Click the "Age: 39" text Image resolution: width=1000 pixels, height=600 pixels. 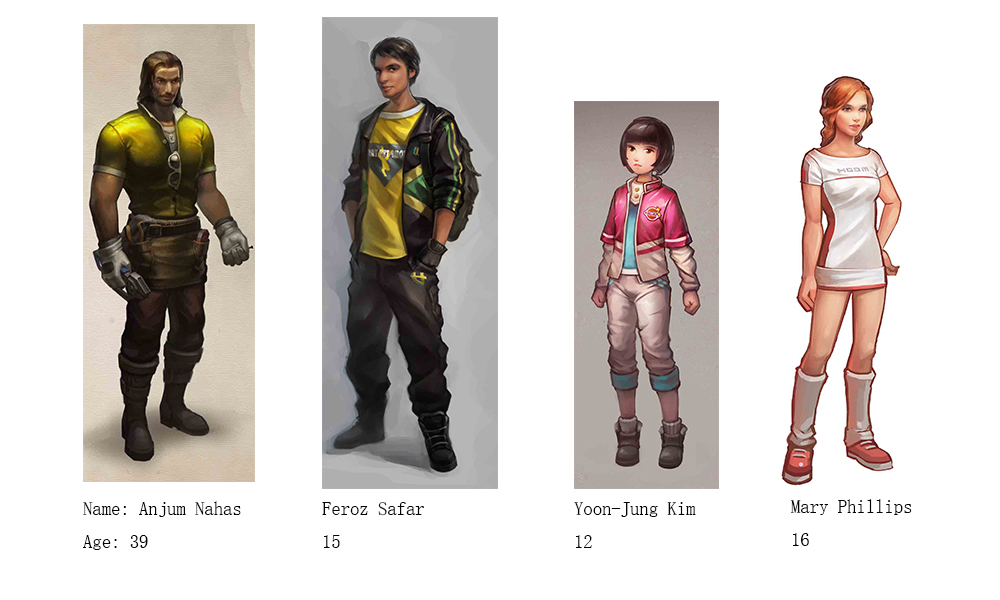[x=115, y=542]
